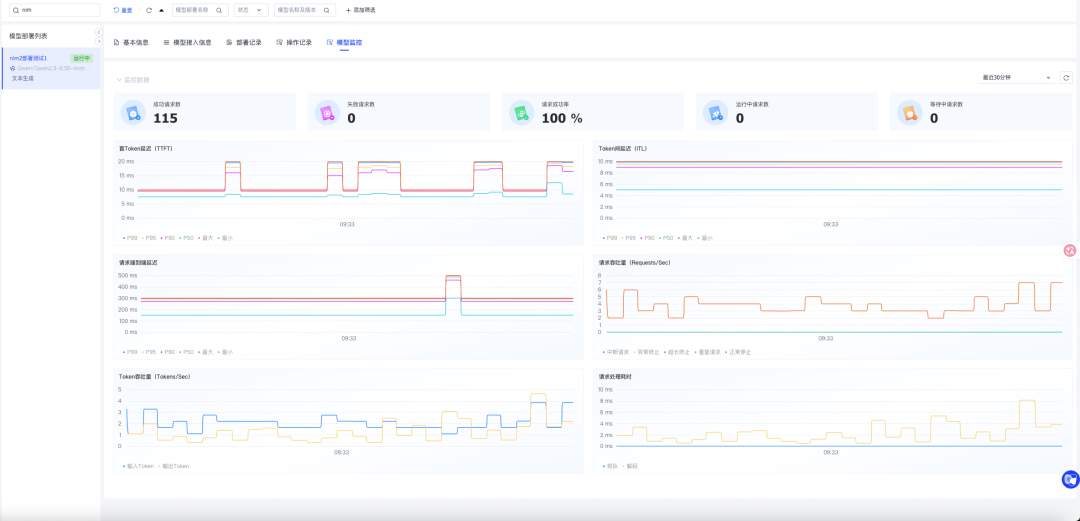
Task: Click the refresh icon beside 最近30分钟
Action: (x=1066, y=78)
